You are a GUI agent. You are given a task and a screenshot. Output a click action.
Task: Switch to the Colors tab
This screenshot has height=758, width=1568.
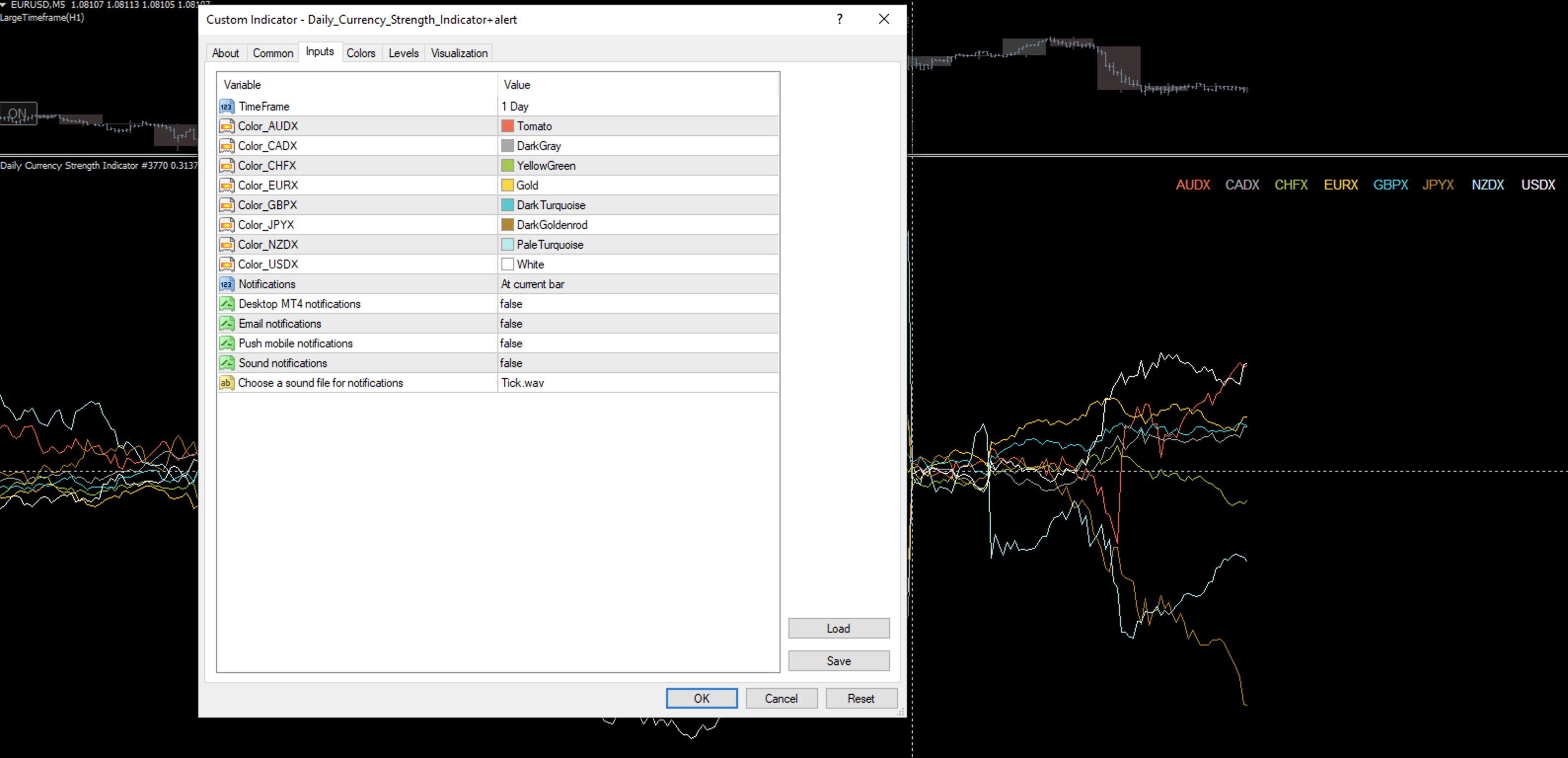pos(360,53)
